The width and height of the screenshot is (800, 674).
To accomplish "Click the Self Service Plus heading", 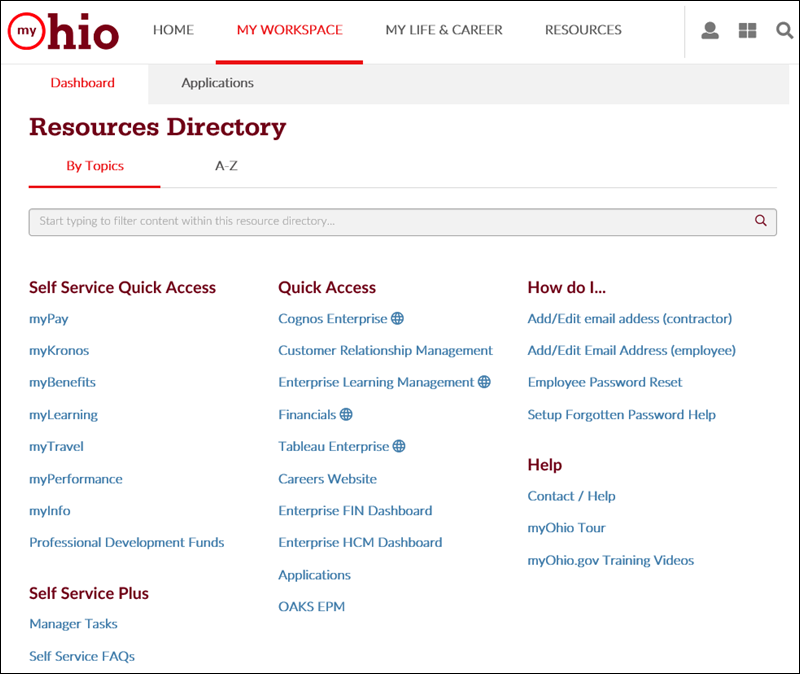I will (89, 593).
